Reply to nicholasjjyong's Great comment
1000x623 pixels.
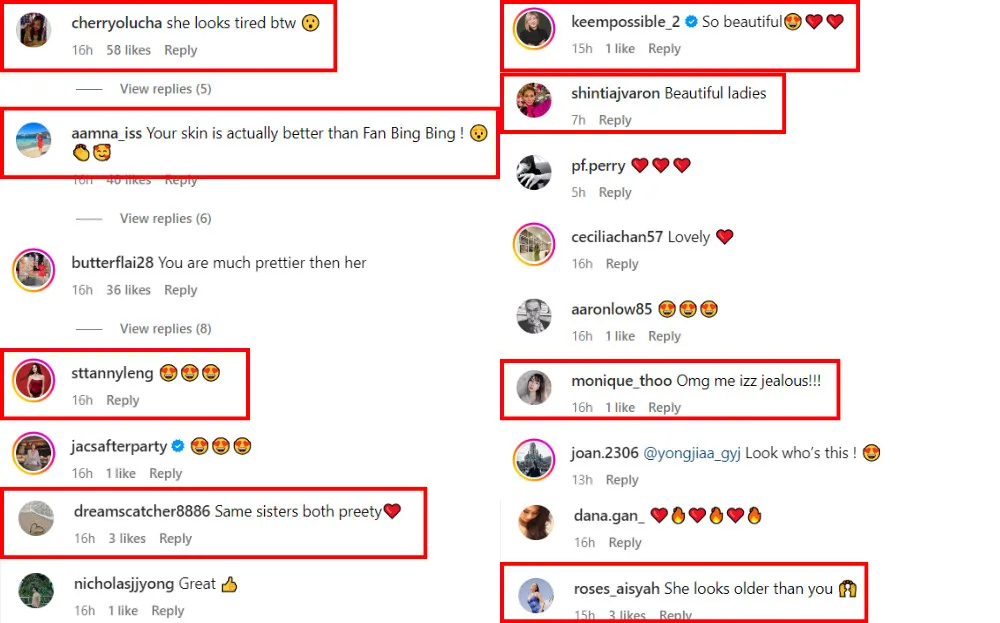coord(167,611)
